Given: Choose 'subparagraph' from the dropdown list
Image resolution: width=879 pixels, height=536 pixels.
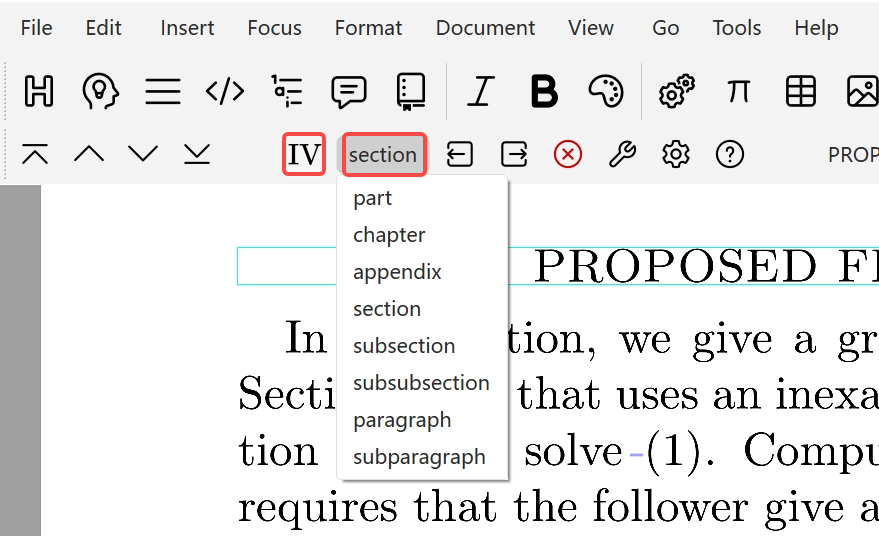Looking at the screenshot, I should 423,457.
